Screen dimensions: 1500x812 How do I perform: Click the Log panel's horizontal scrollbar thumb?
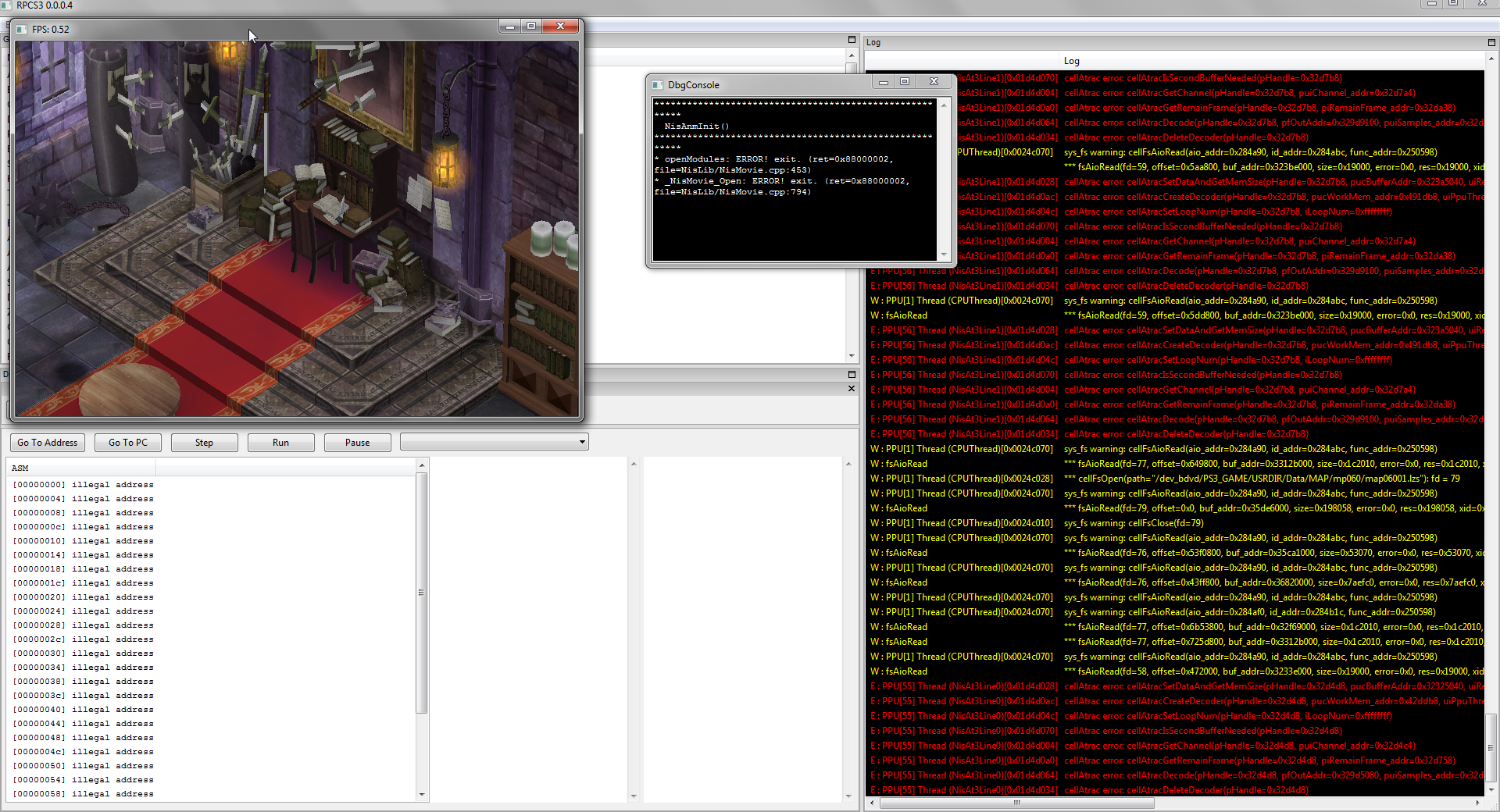(1016, 803)
